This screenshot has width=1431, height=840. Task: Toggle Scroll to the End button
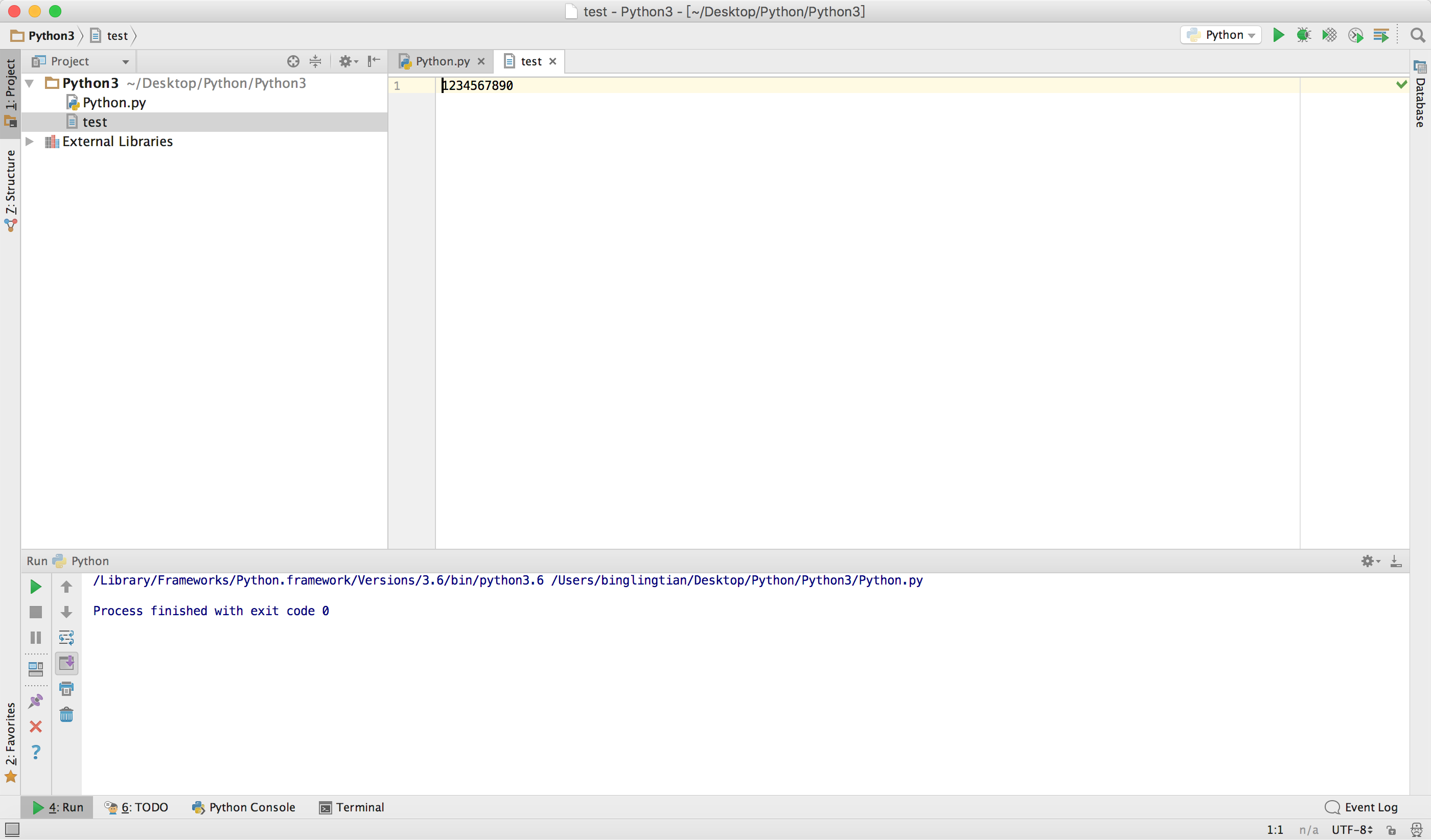[x=66, y=663]
